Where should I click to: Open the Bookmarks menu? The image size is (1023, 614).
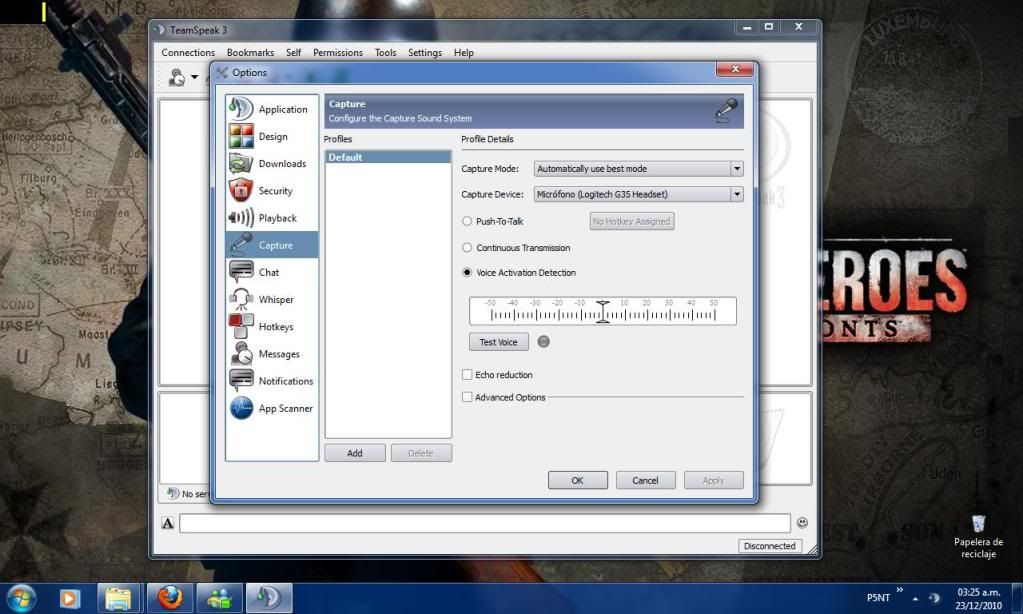[250, 52]
